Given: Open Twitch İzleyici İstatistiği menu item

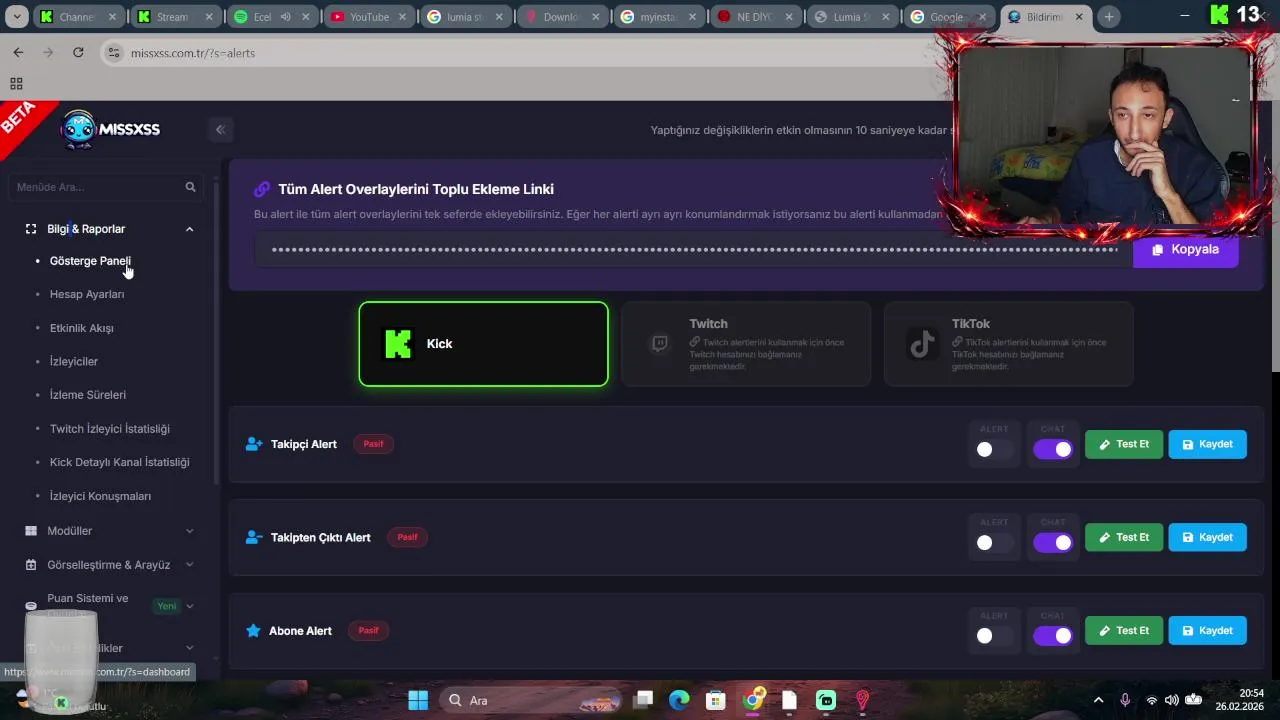Looking at the screenshot, I should (x=110, y=429).
